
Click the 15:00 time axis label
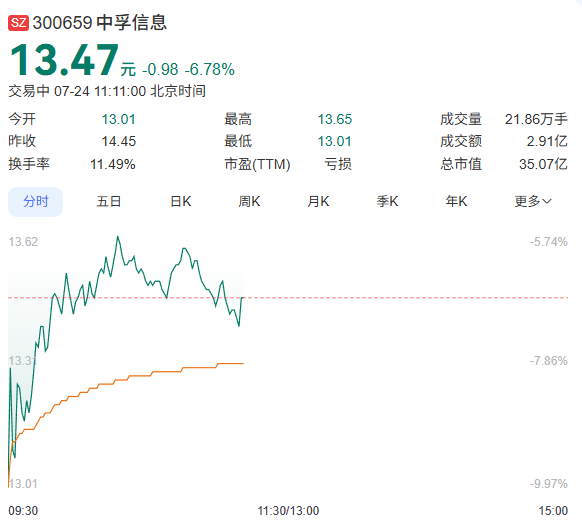click(x=553, y=511)
